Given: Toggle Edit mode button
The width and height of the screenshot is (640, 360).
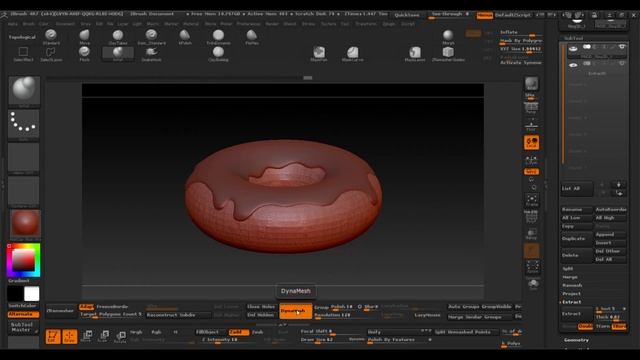Looking at the screenshot, I should coord(53,336).
